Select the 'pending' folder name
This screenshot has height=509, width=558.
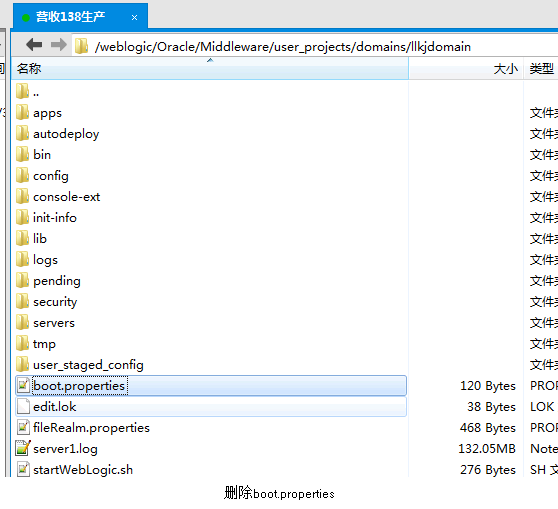tap(57, 281)
